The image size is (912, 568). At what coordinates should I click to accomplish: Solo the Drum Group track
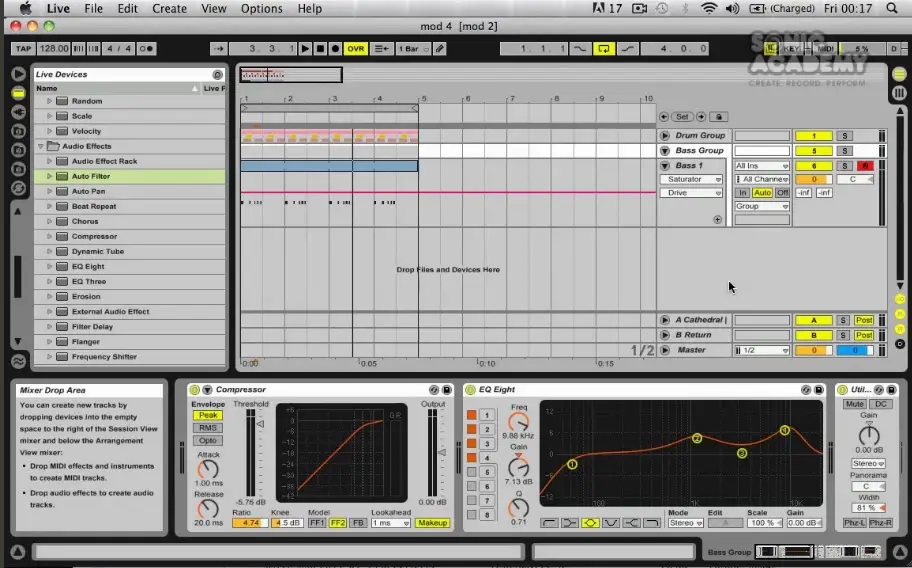pos(844,135)
